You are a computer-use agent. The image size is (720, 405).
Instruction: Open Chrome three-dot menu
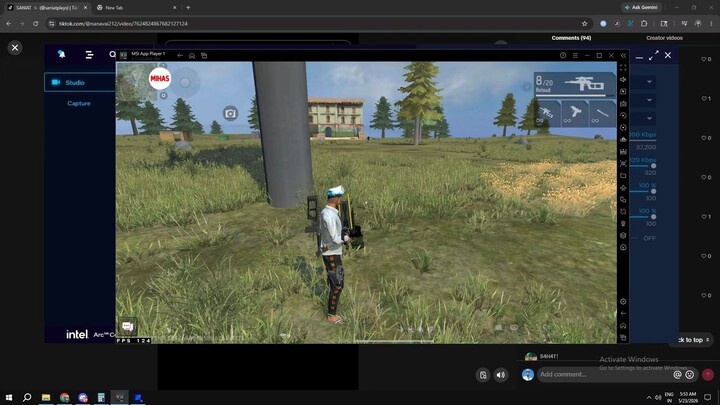711,23
